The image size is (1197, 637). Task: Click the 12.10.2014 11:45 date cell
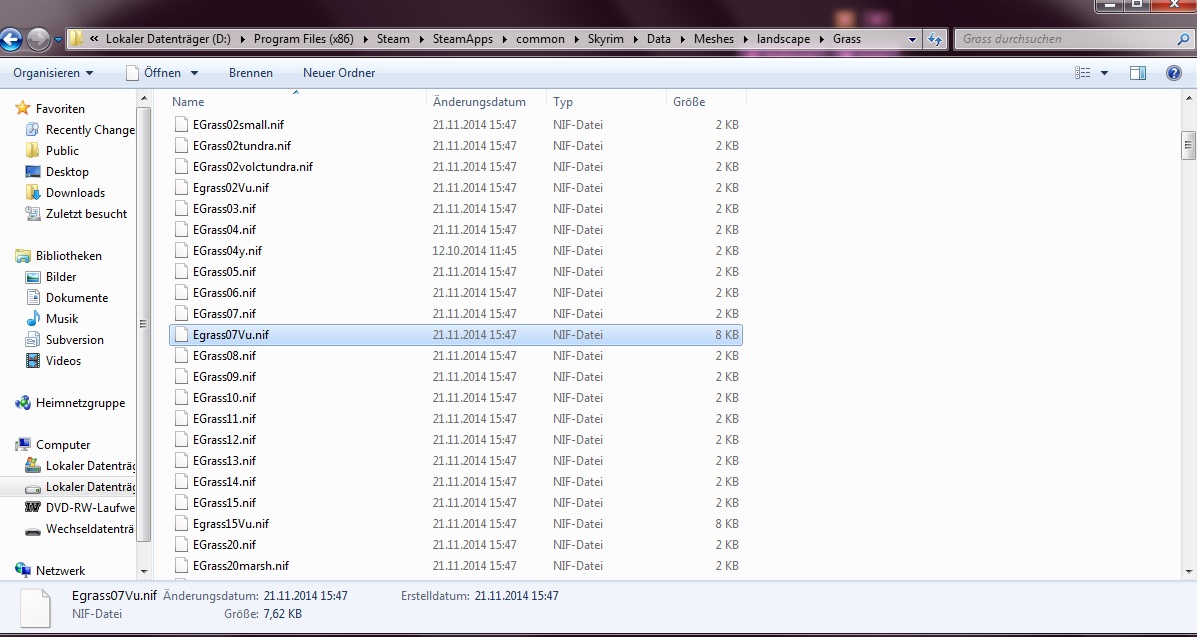point(475,251)
